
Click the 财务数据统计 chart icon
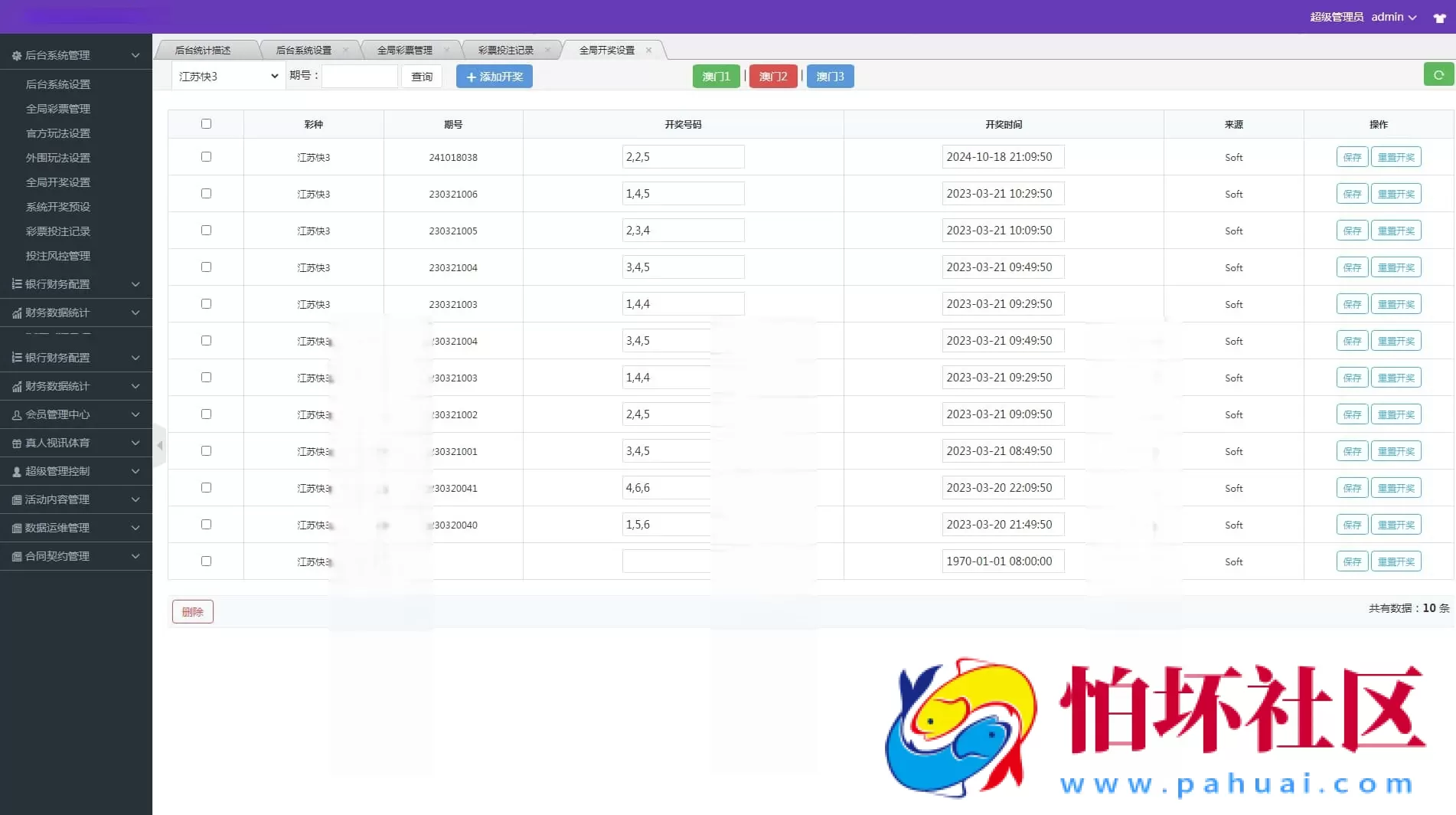(16, 313)
